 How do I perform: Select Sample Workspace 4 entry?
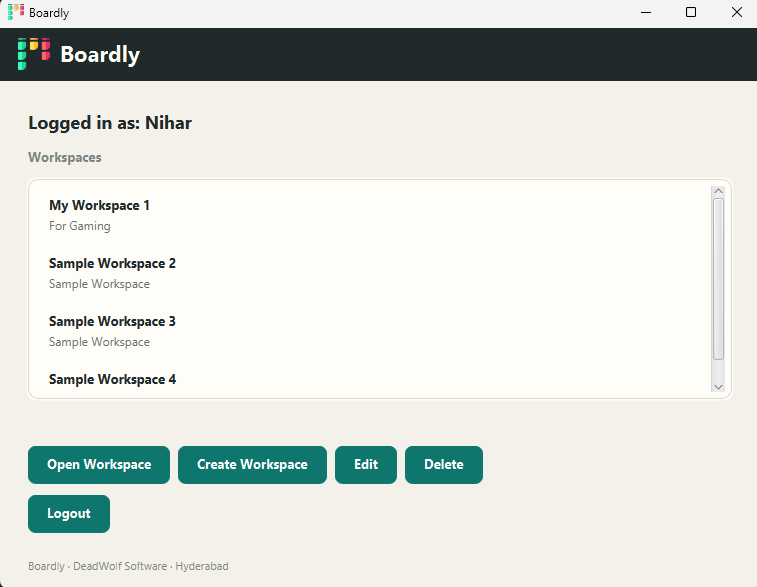point(370,379)
